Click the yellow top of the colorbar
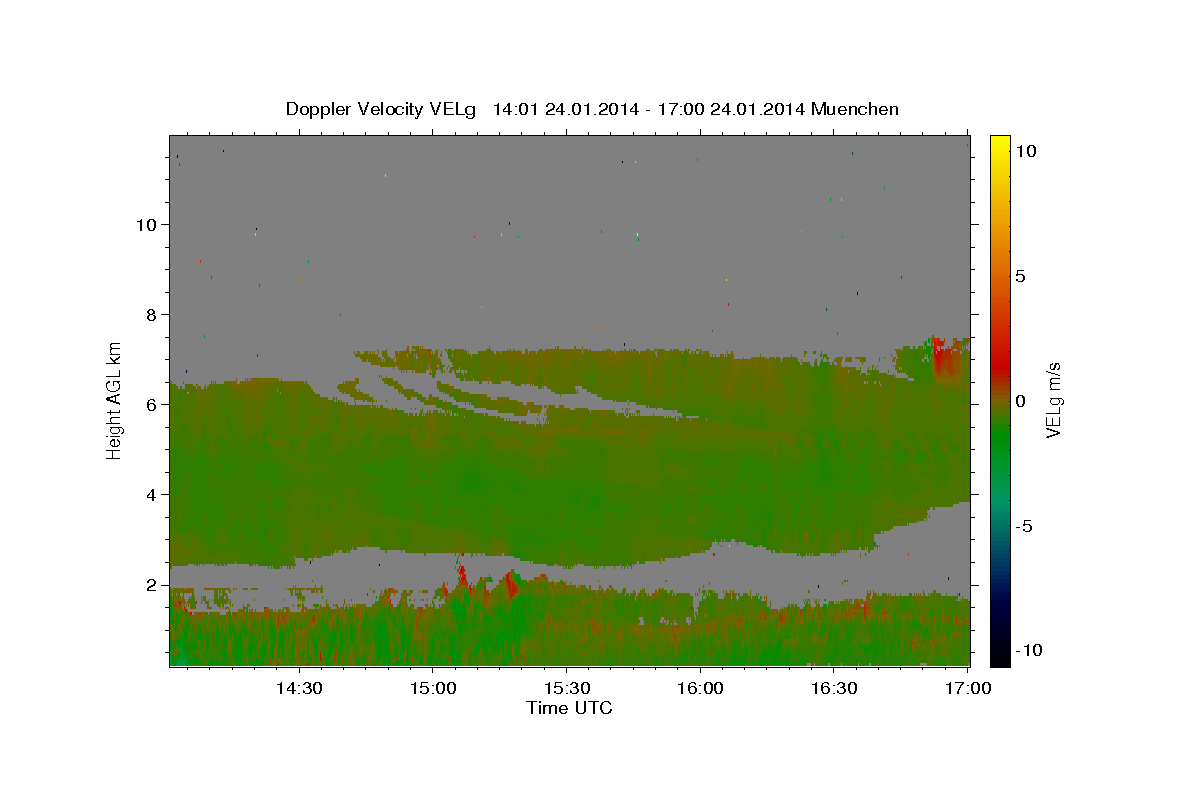 pos(1000,143)
